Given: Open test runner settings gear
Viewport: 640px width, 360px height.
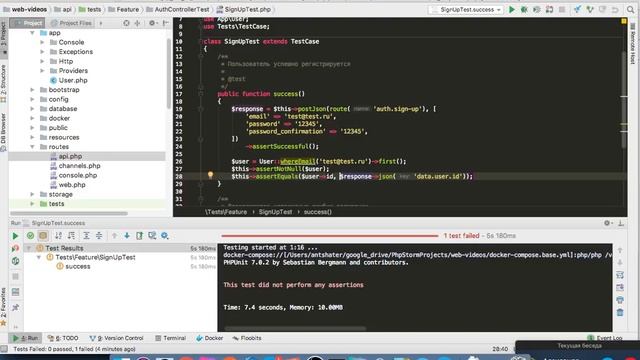Looking at the screenshot, I should pos(165,236).
